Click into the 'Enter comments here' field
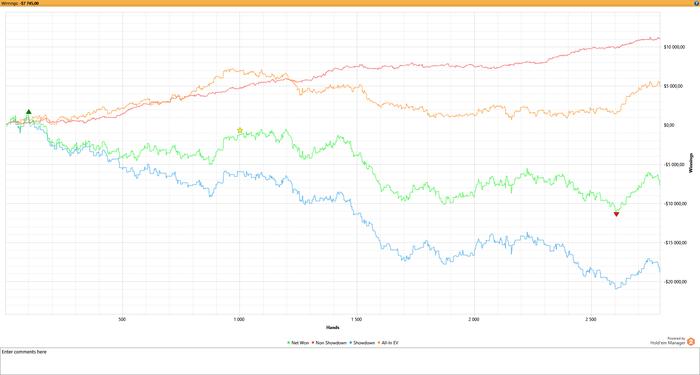 click(350, 361)
